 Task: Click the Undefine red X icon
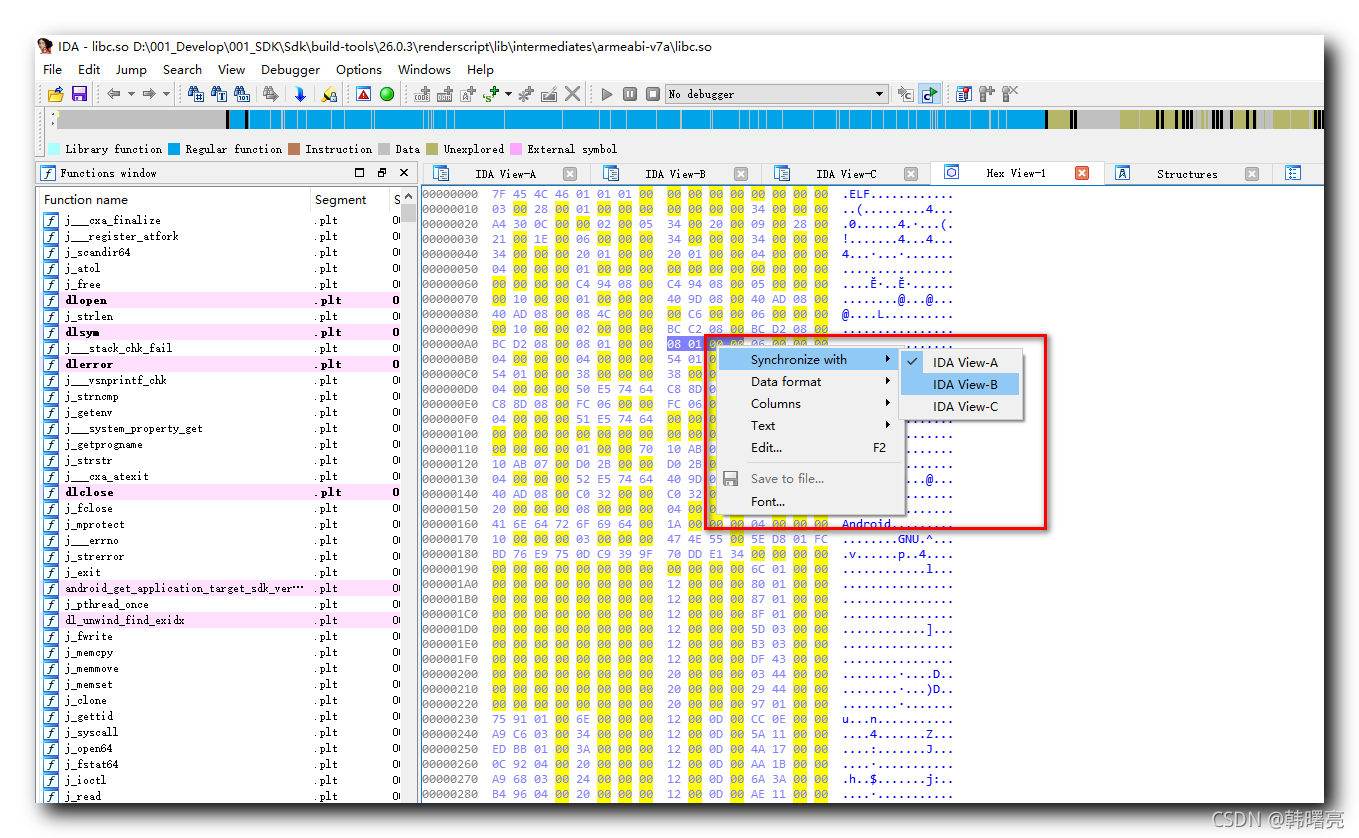573,93
